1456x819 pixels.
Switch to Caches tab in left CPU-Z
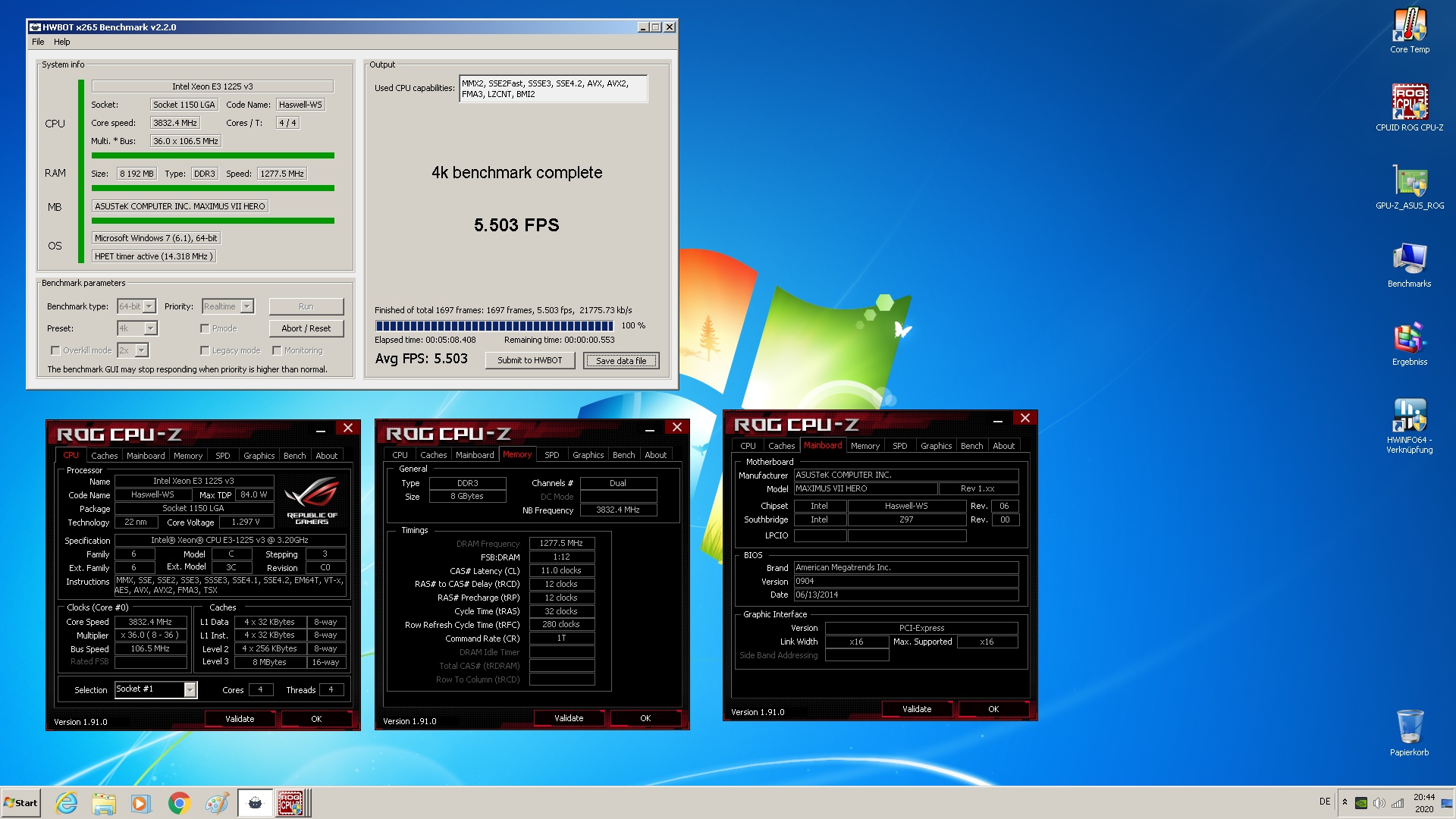coord(104,456)
